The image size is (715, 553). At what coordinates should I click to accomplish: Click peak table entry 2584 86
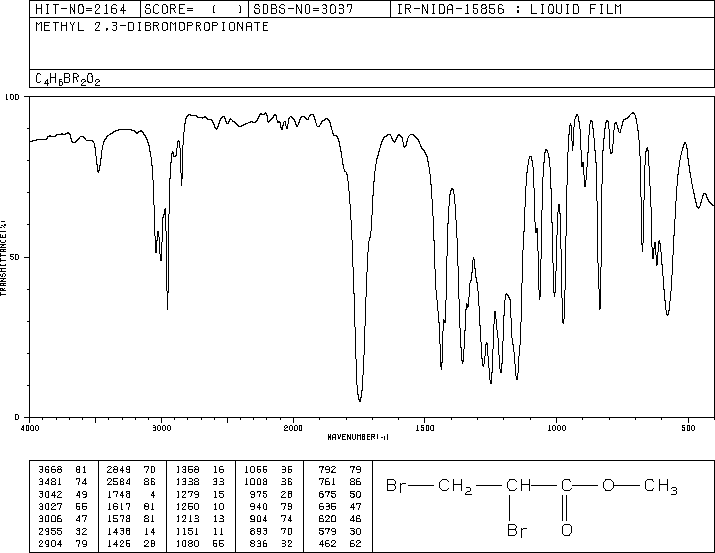(x=131, y=482)
